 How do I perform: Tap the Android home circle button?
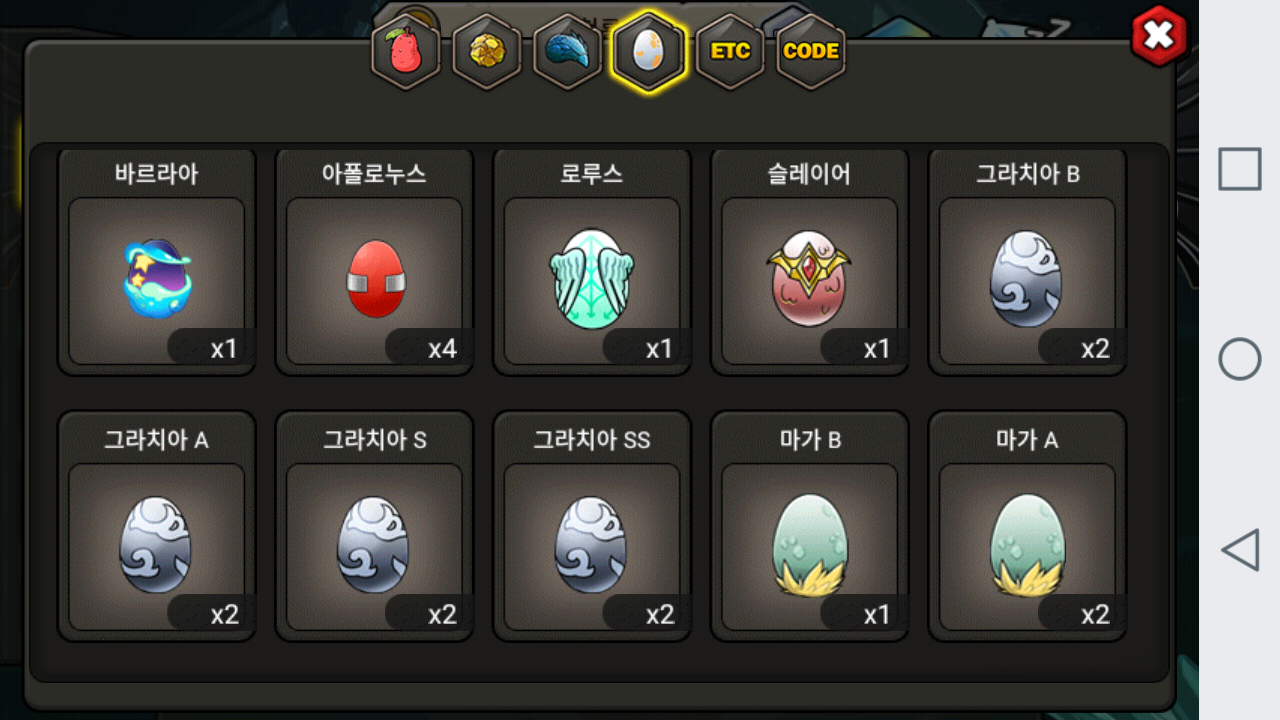coord(1240,359)
